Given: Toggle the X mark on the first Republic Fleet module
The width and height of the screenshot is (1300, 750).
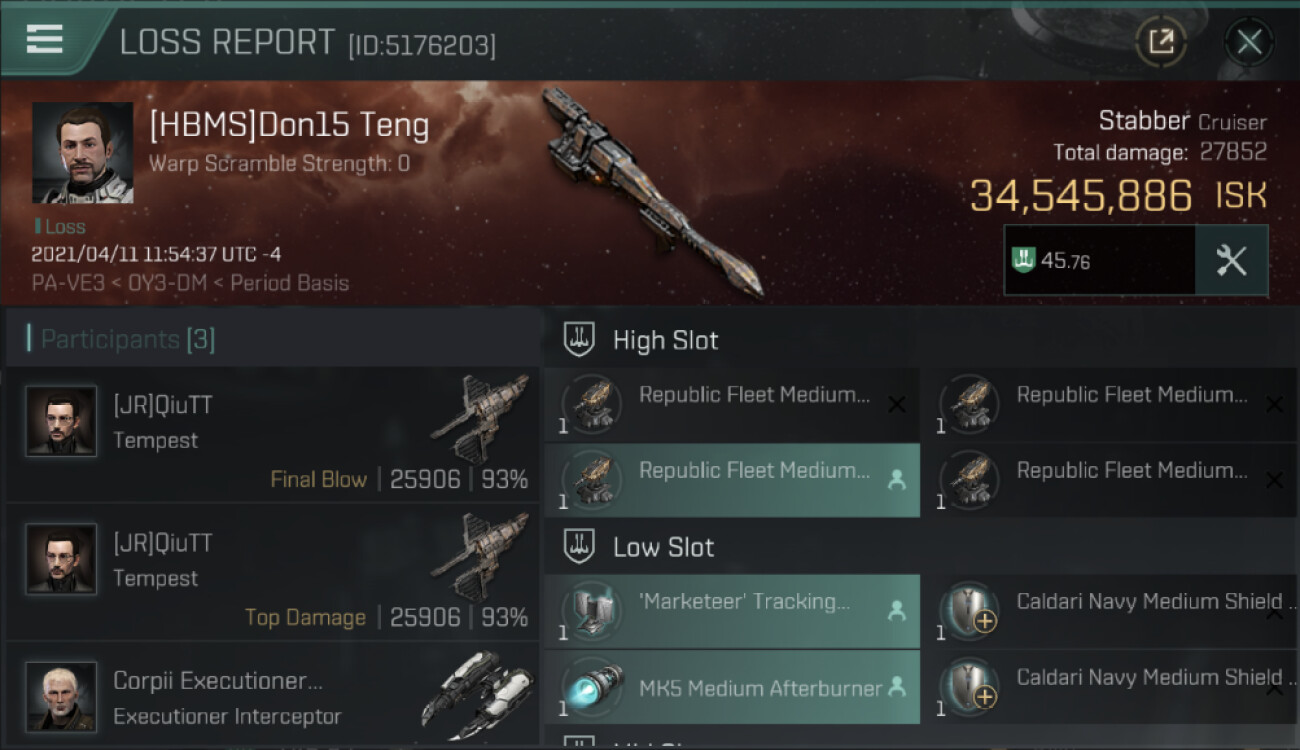Looking at the screenshot, I should tap(897, 404).
